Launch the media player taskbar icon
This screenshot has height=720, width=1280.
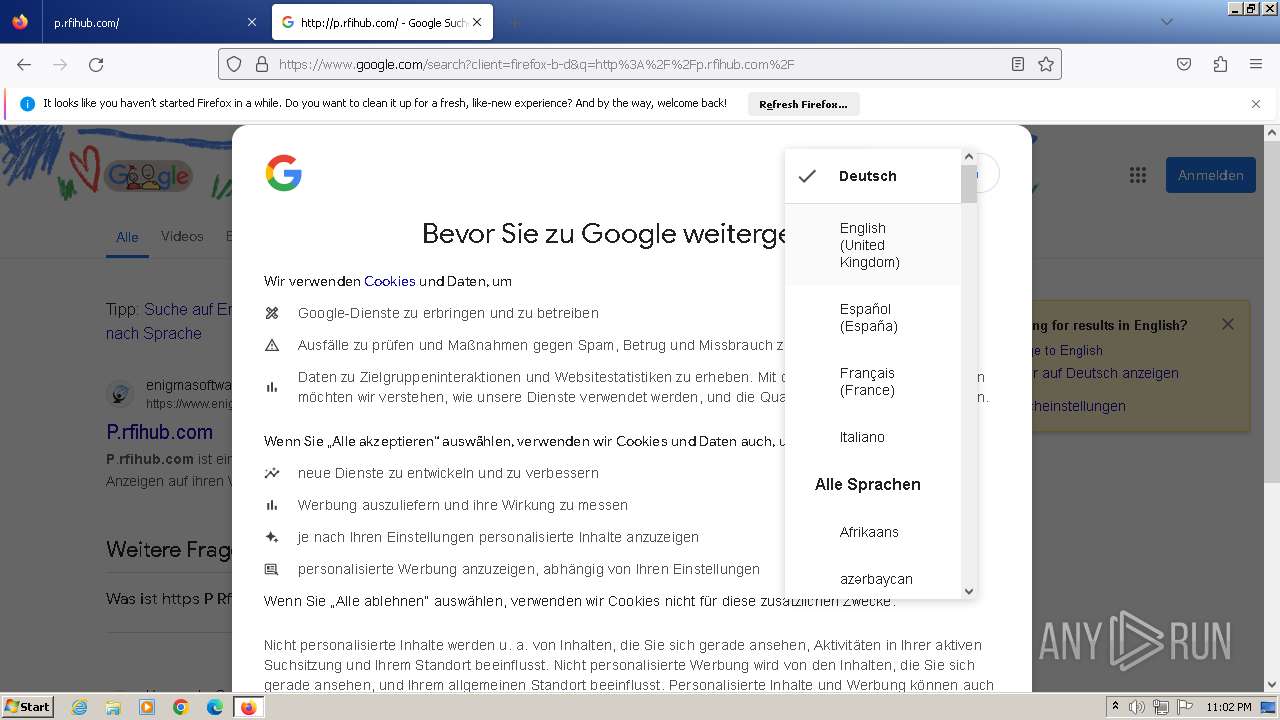coord(147,707)
